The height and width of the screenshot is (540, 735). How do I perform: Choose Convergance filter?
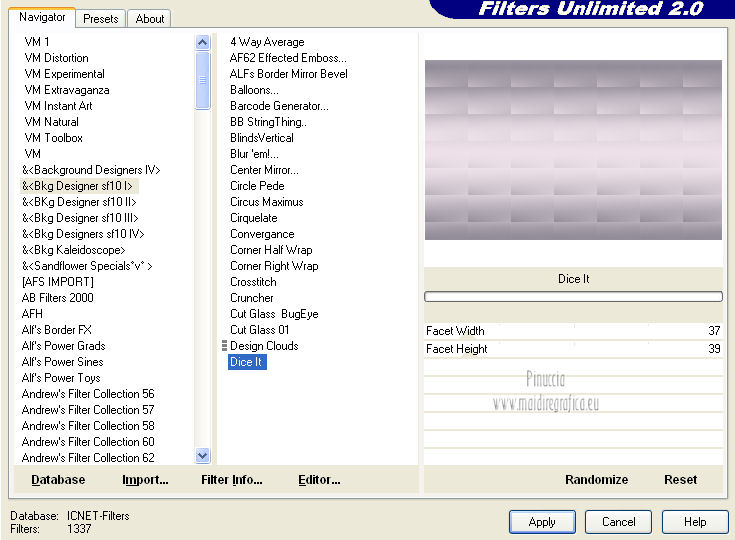[262, 233]
